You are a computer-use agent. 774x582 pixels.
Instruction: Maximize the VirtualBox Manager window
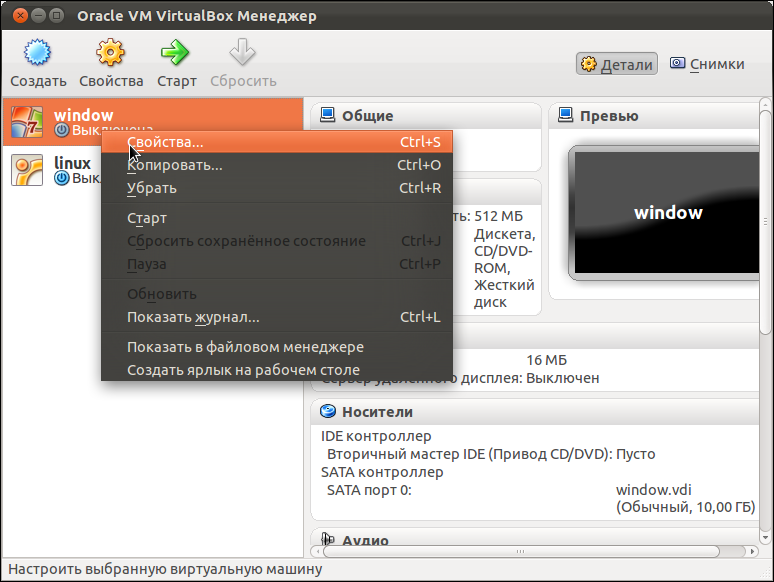57,15
